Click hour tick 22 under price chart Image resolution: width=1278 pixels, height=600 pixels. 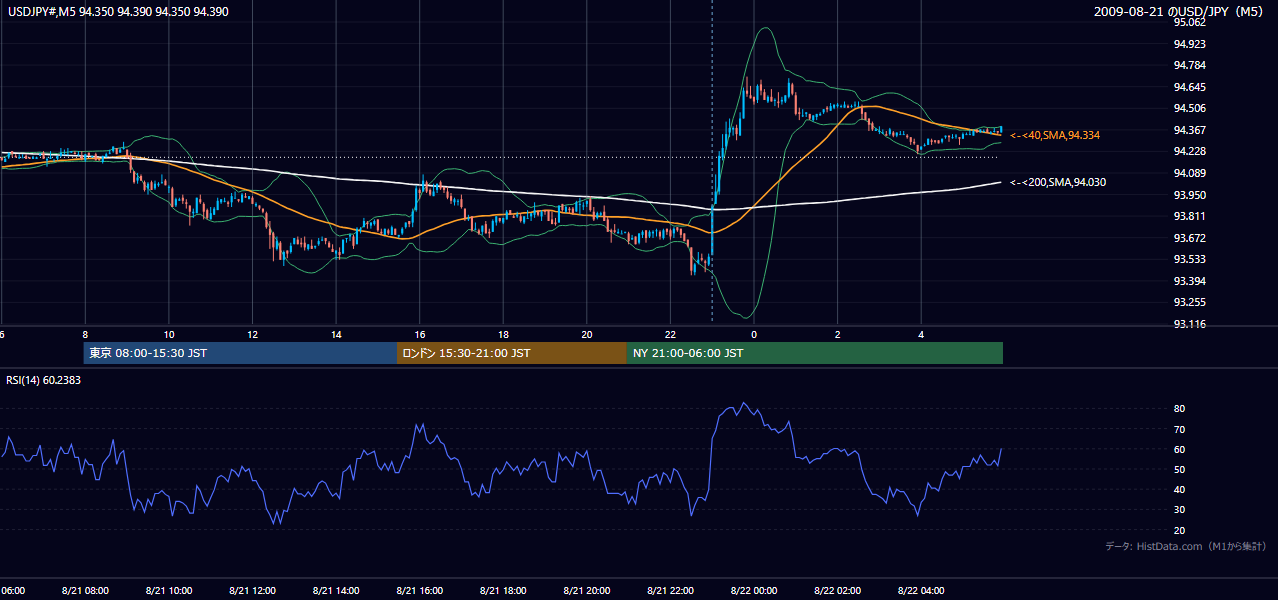(x=670, y=335)
